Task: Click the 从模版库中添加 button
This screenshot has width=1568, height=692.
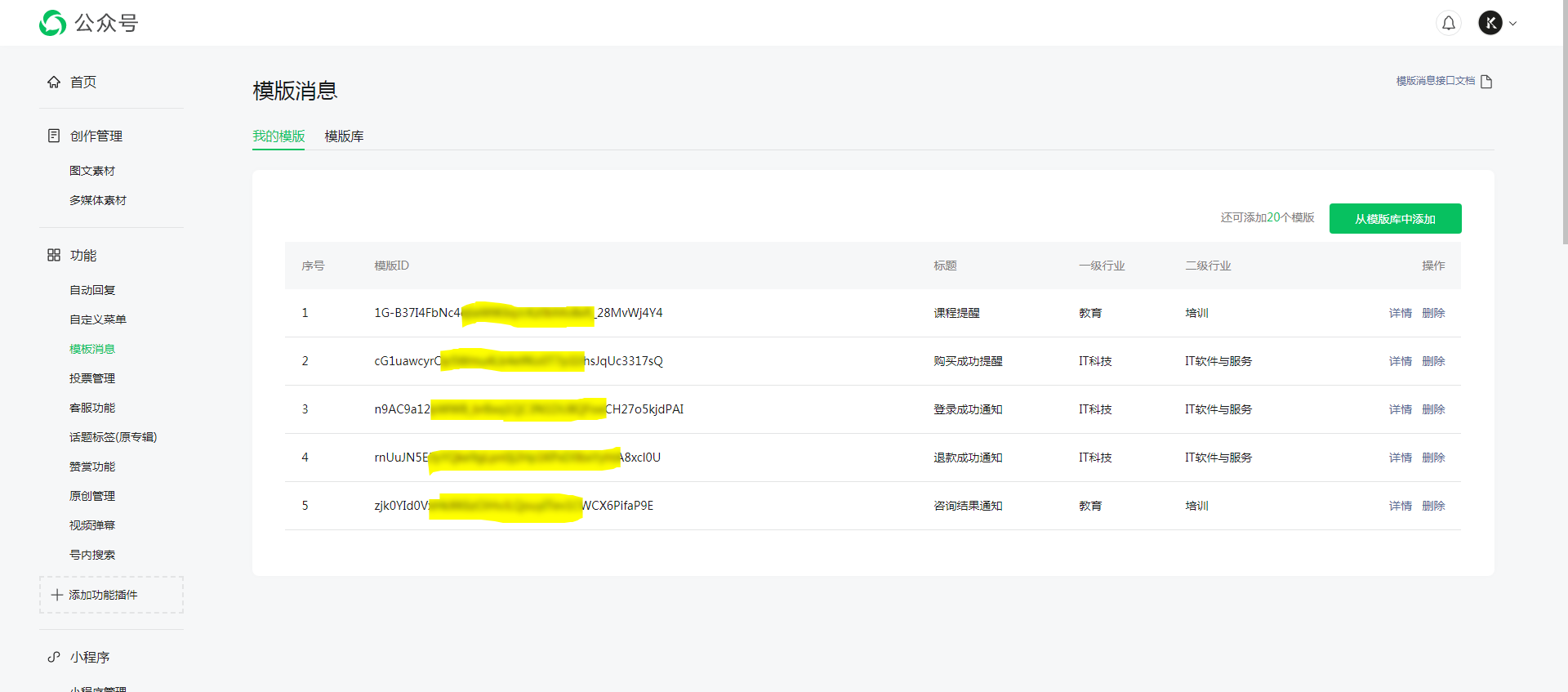Action: click(1395, 219)
